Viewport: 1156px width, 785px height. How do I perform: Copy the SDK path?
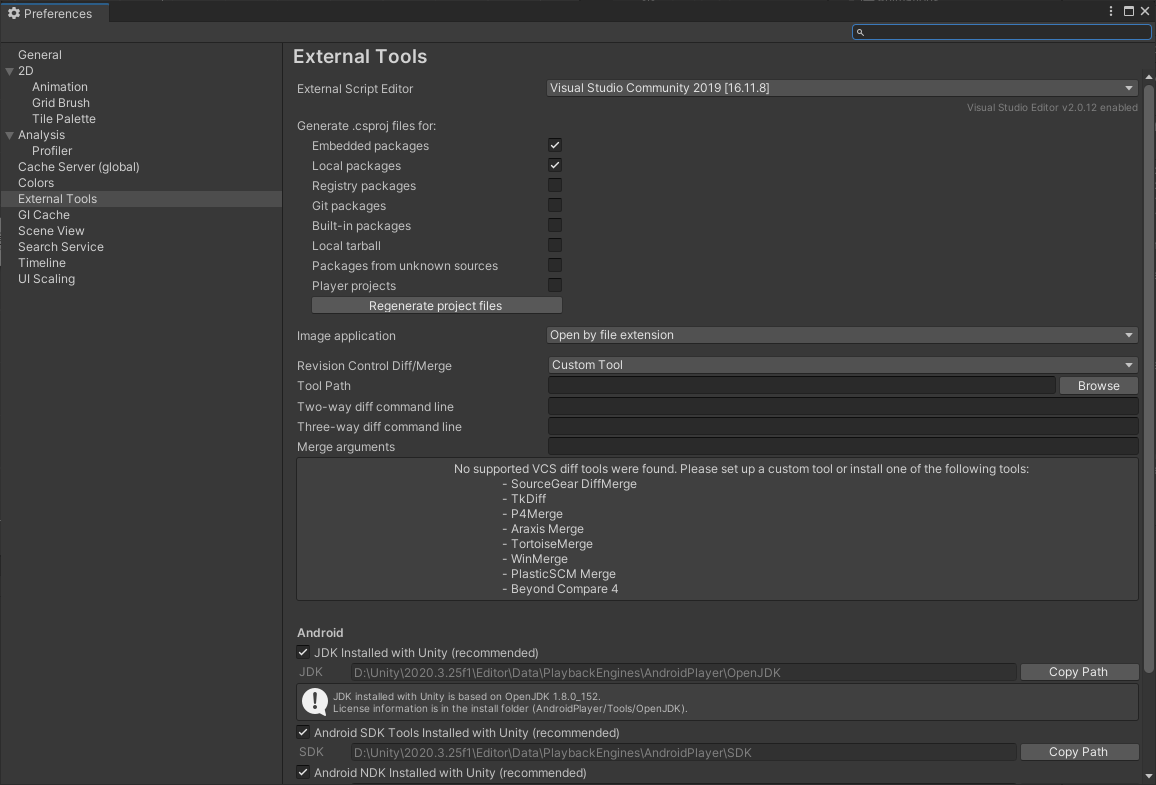tap(1079, 752)
